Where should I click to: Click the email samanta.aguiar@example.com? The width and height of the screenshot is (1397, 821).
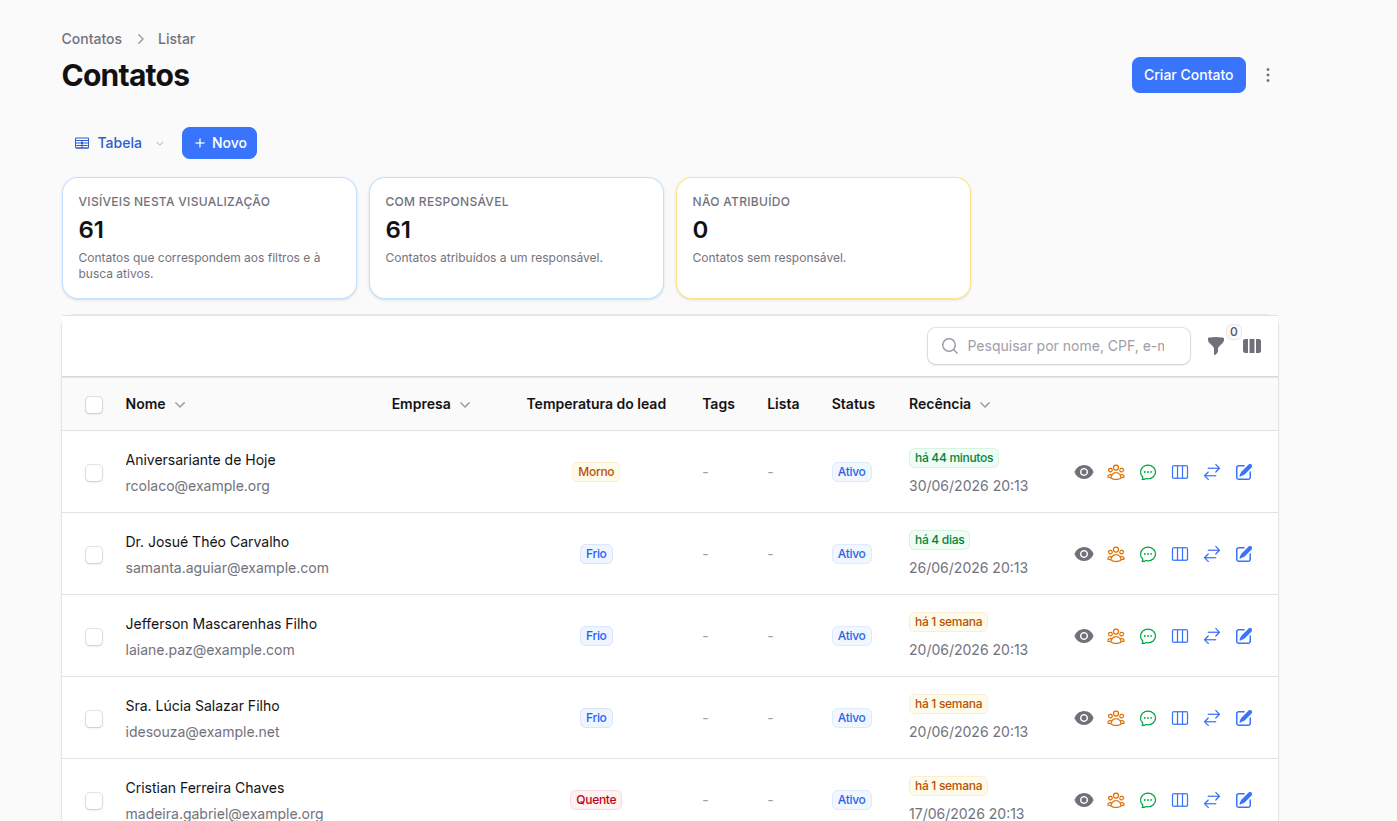tap(227, 568)
